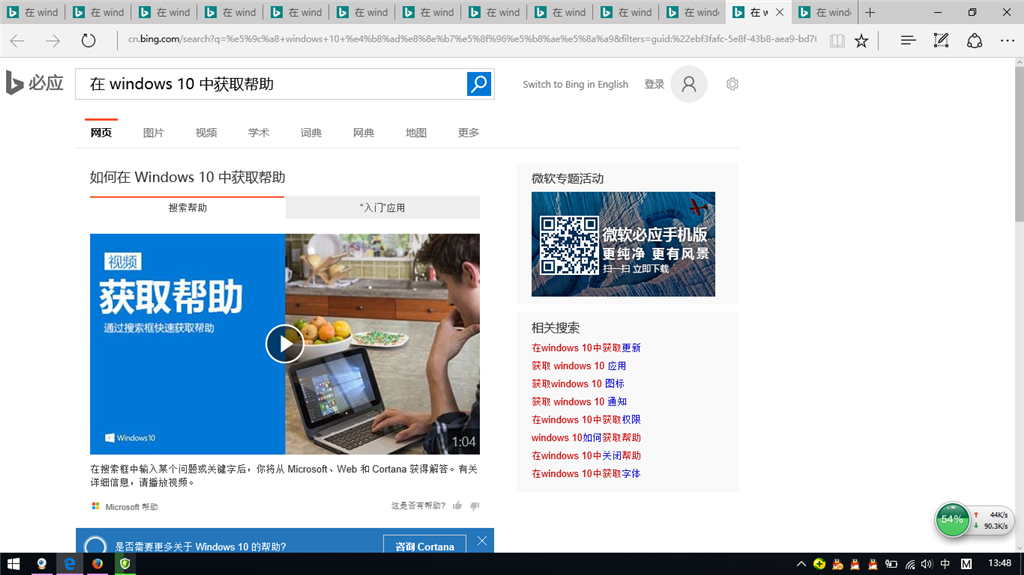1024x575 pixels.
Task: Open related search 在windows 10中获取更新
Action: [586, 348]
